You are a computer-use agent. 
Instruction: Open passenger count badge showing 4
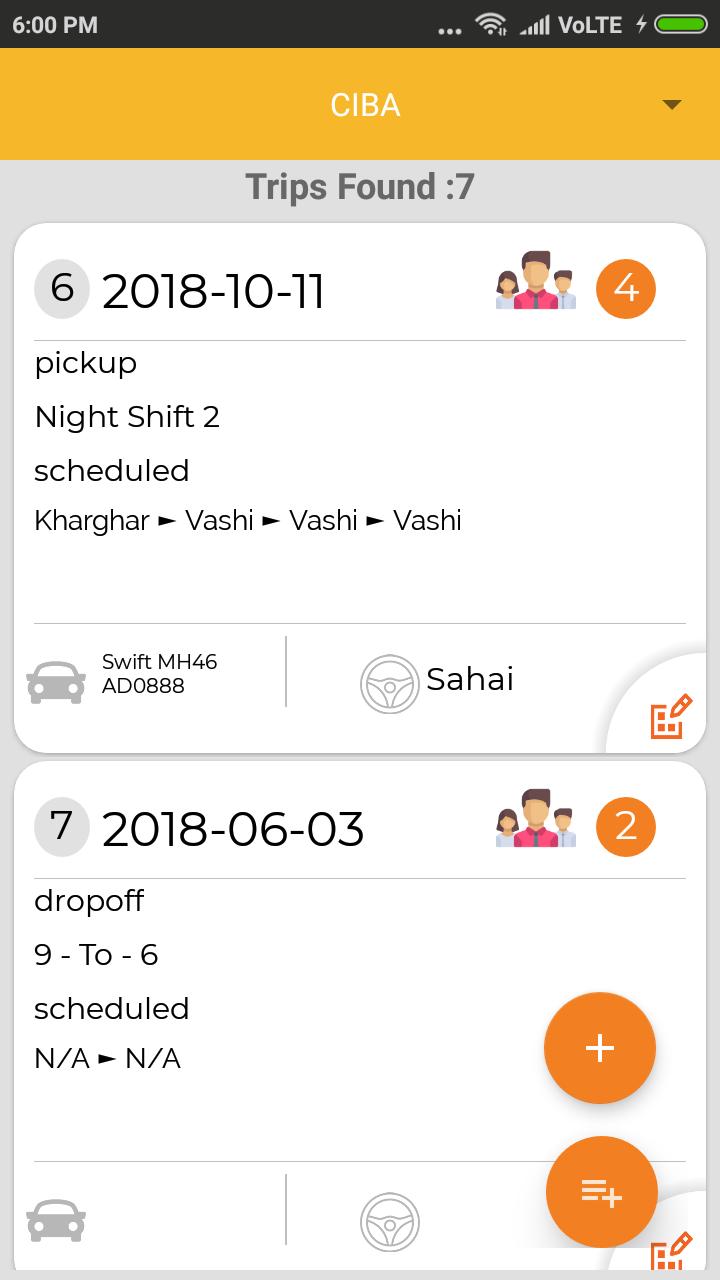pyautogui.click(x=626, y=289)
